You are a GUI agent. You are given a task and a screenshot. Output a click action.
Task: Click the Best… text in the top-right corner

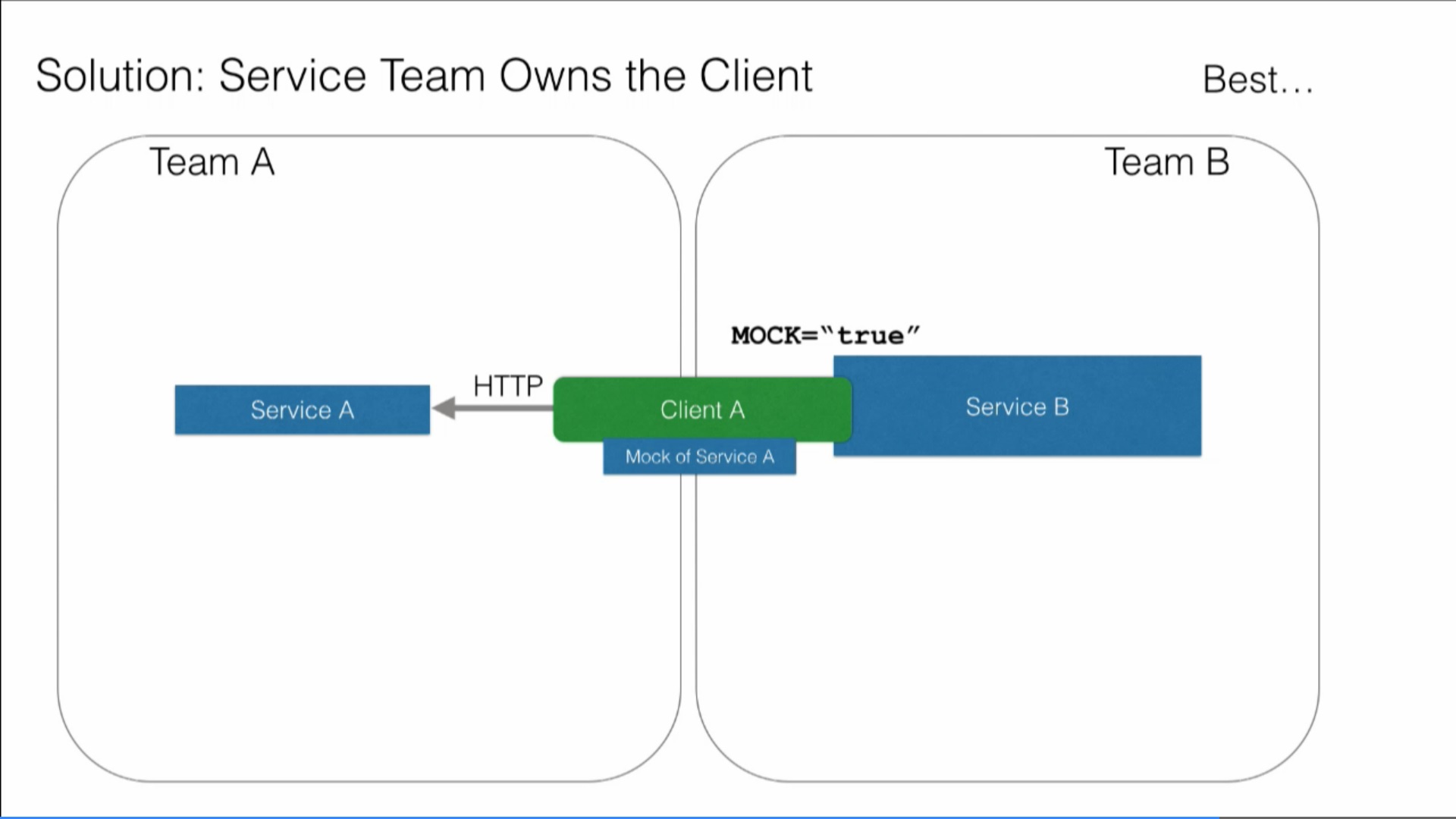click(x=1257, y=80)
